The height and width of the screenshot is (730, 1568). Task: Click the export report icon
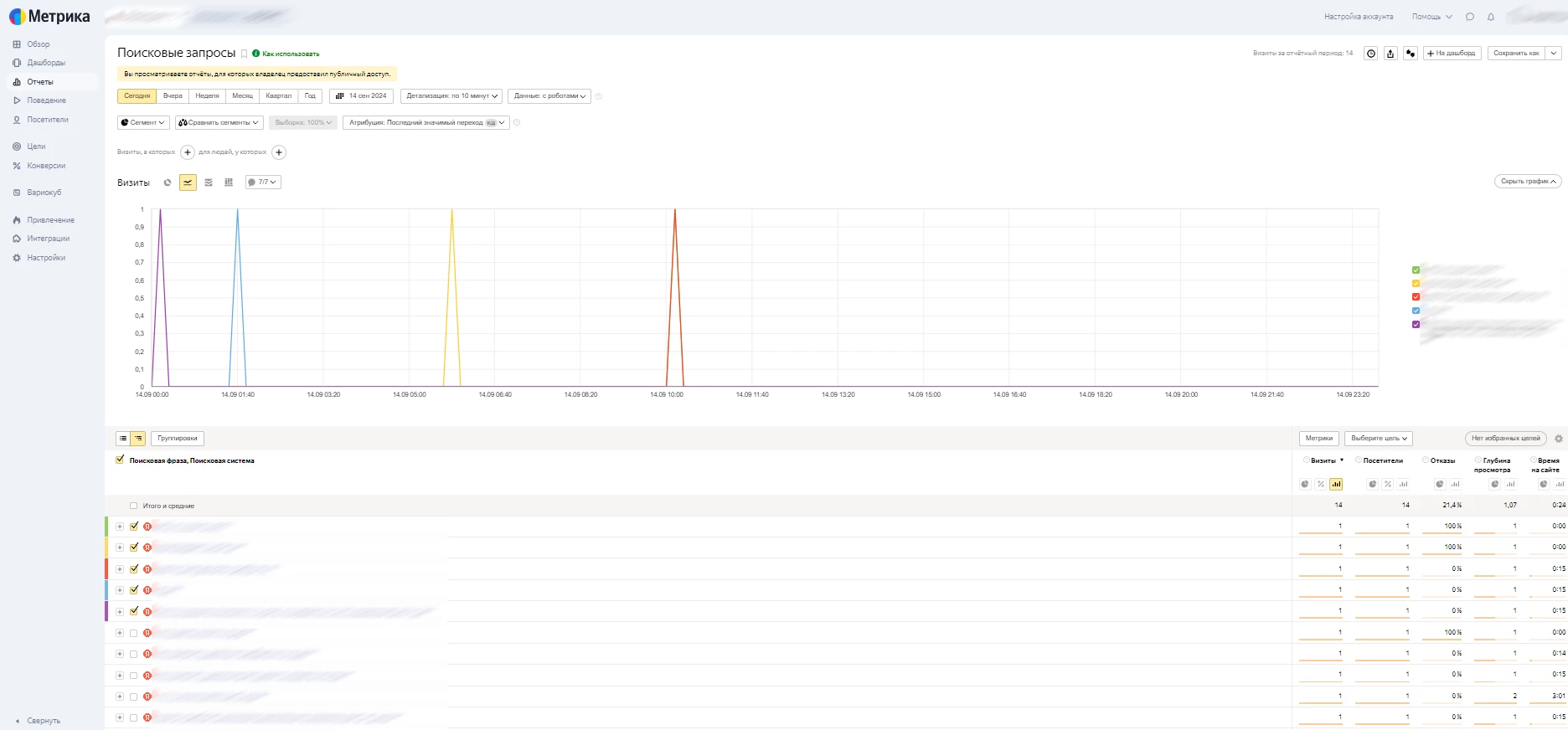1390,54
